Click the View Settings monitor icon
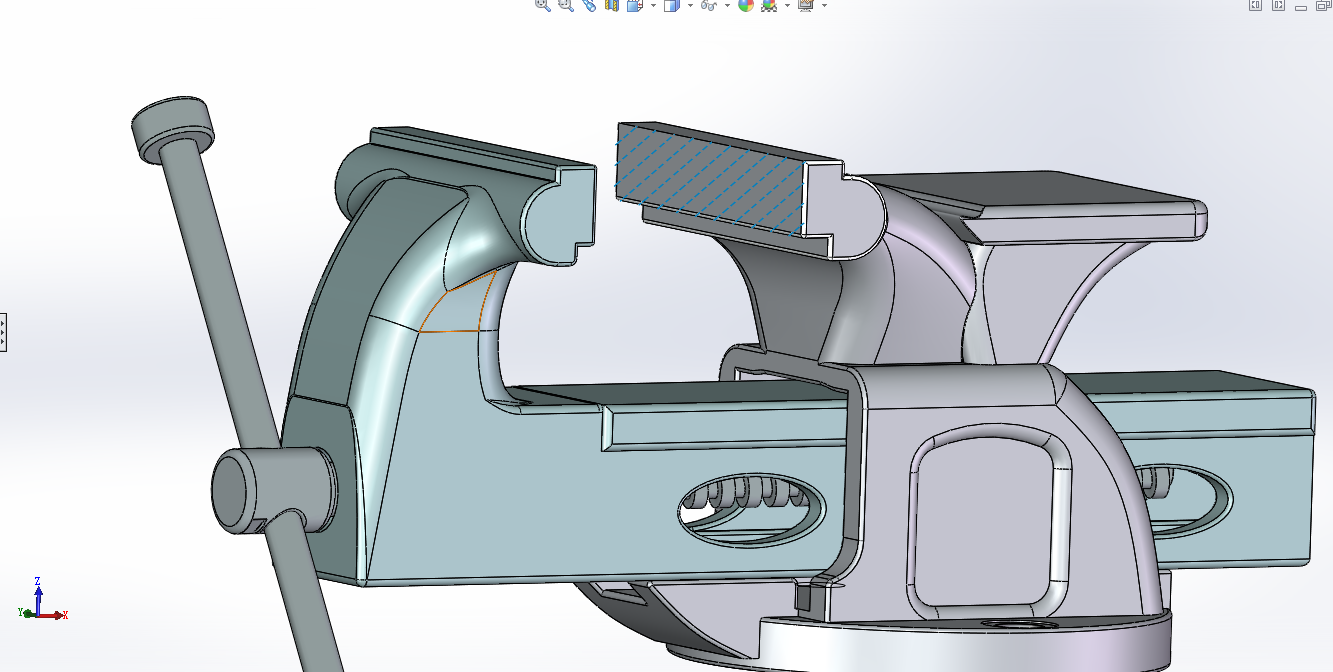 coord(806,4)
